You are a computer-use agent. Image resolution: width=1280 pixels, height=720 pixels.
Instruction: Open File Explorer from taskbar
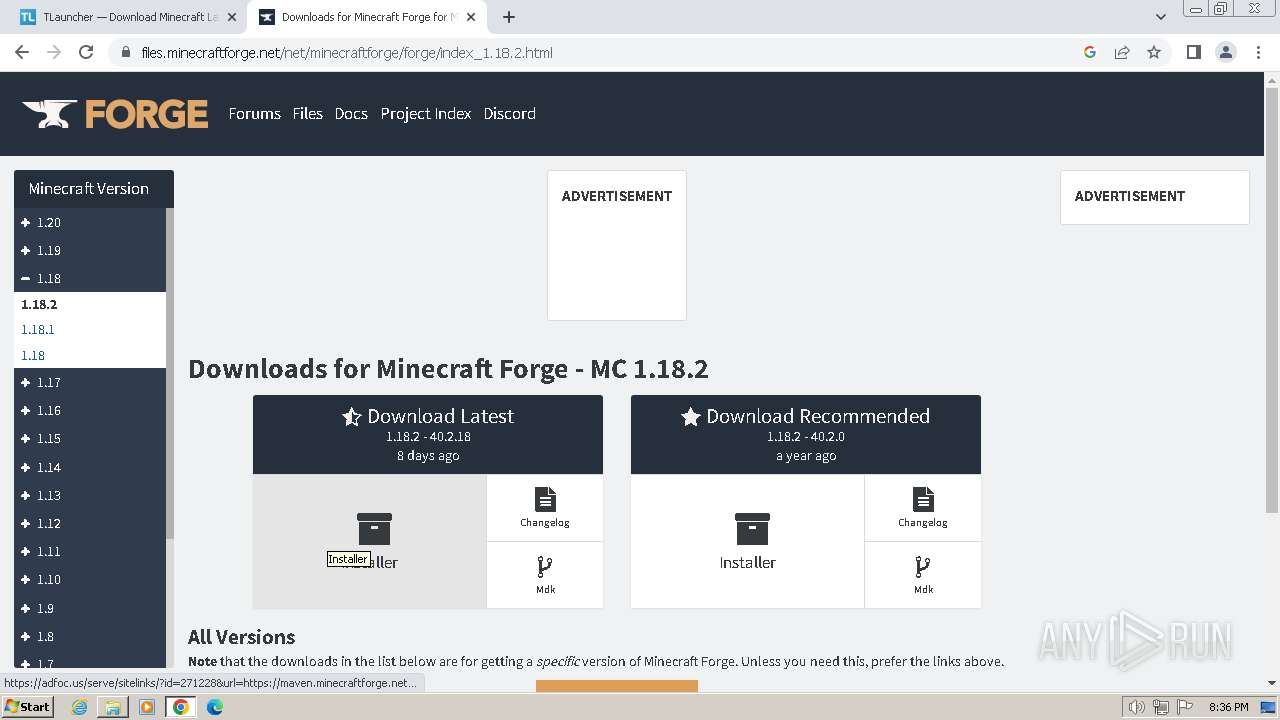(113, 707)
